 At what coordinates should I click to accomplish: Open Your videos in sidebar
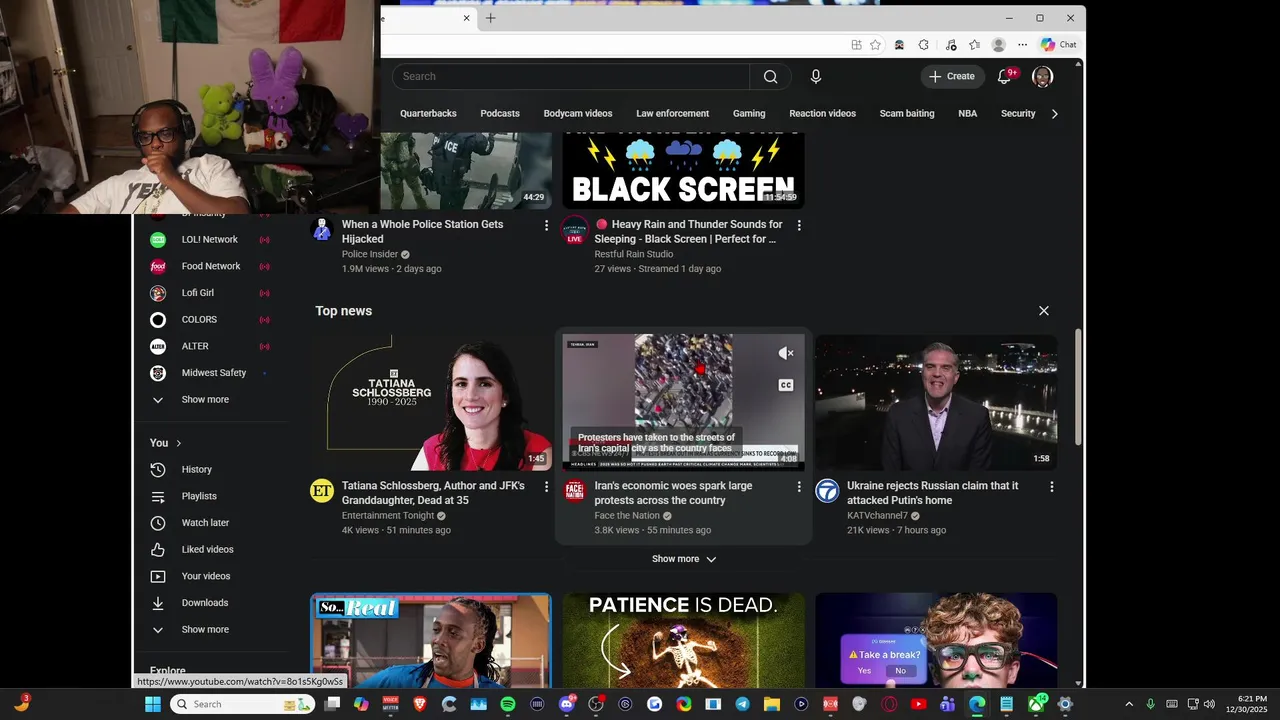click(204, 576)
